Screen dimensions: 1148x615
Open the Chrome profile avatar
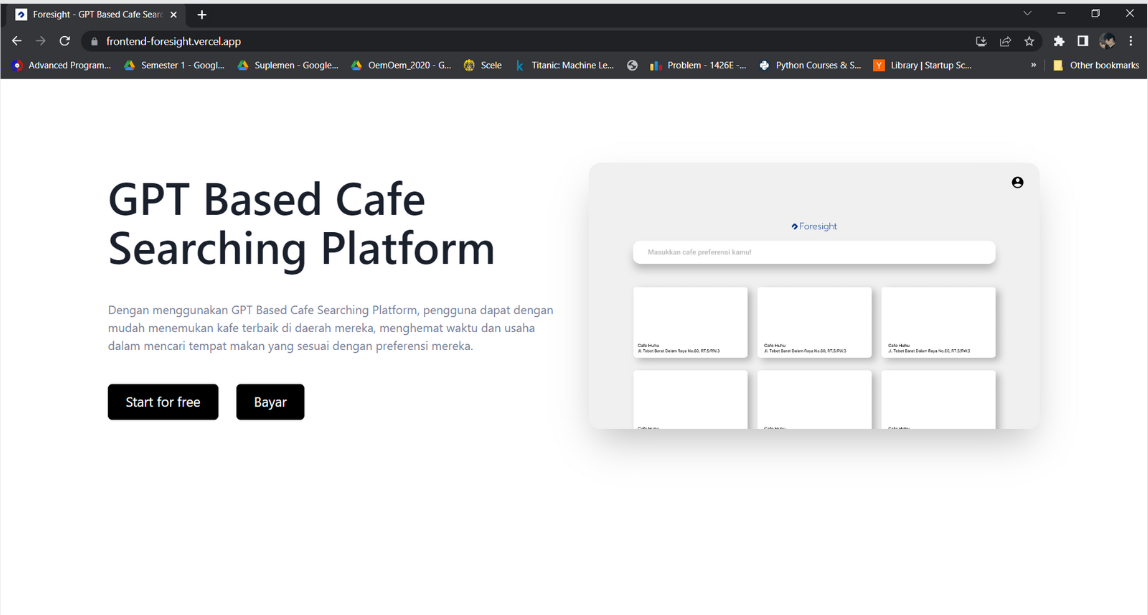coord(1107,41)
